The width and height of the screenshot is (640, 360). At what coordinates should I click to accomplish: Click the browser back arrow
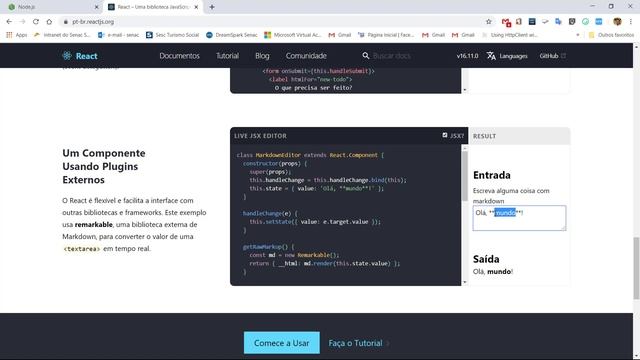point(9,22)
